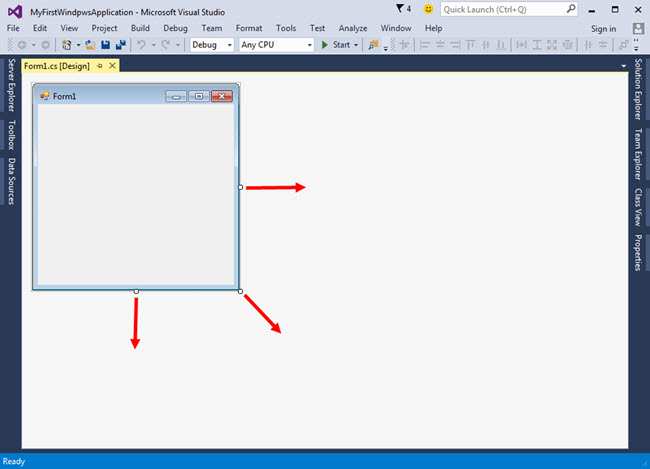Click the Find in Files icon
Image resolution: width=650 pixels, height=469 pixels.
373,45
